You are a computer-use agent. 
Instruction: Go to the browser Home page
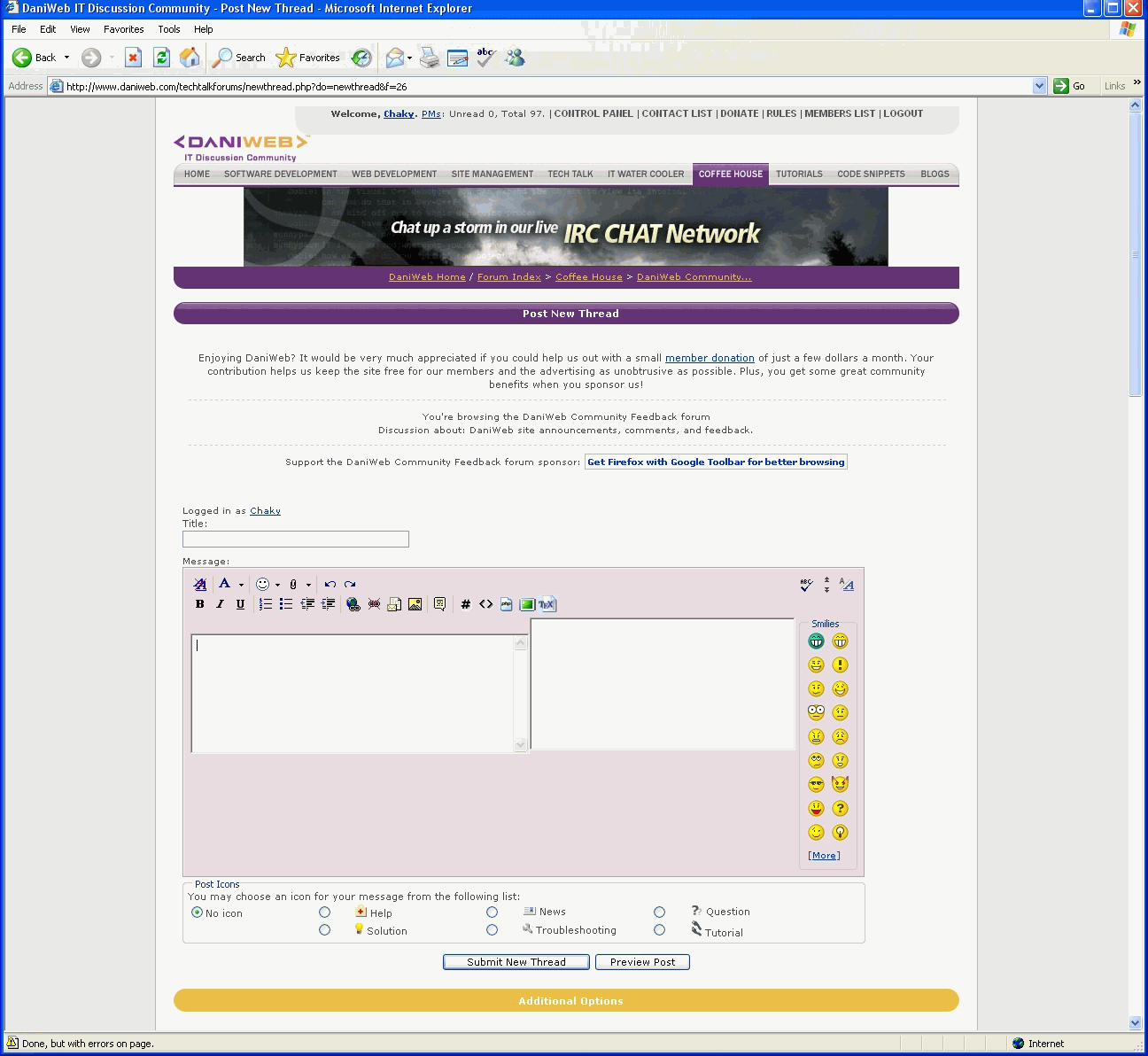pos(190,58)
